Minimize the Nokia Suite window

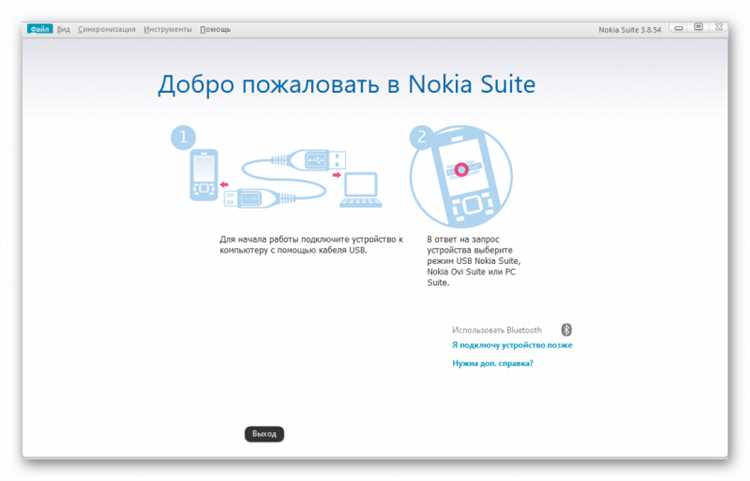[x=678, y=28]
